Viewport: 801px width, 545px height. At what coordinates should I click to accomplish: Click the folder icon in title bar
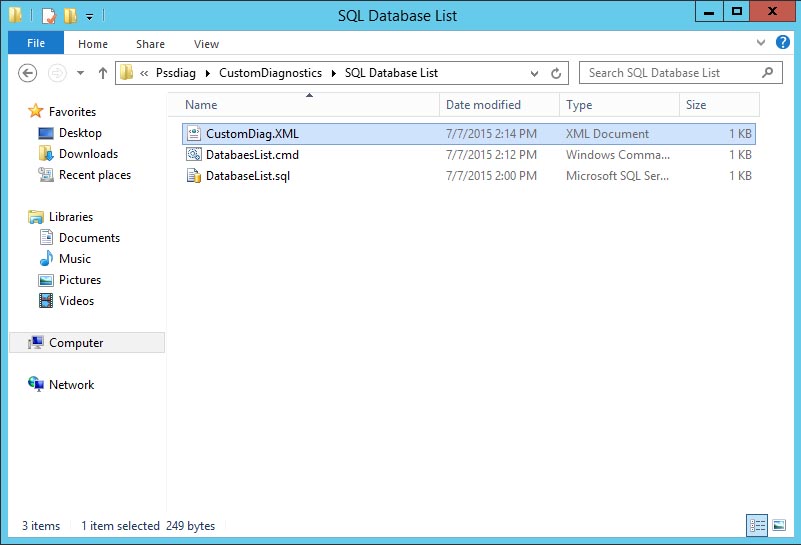(x=15, y=15)
